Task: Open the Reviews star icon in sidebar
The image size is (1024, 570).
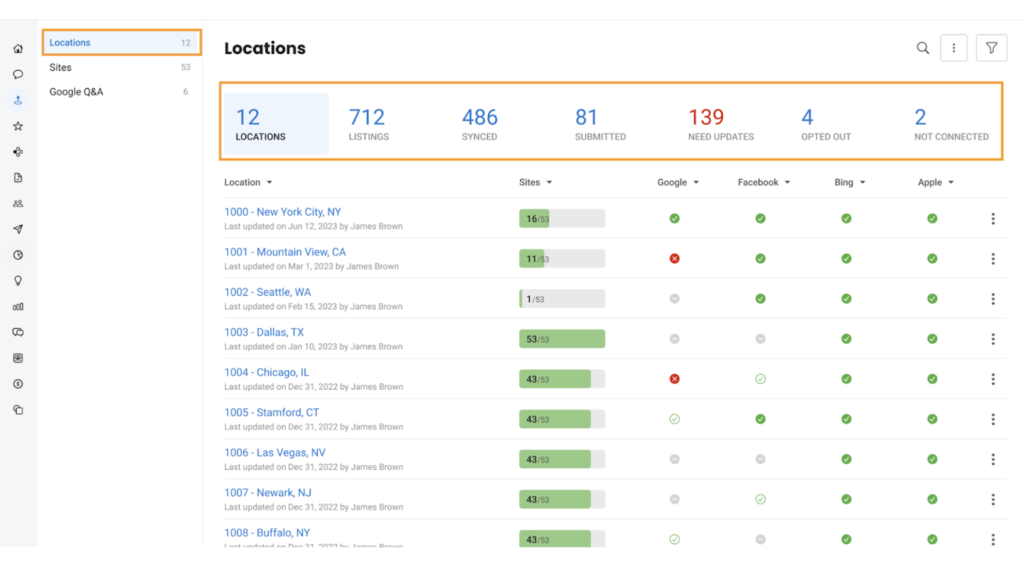Action: [x=18, y=126]
